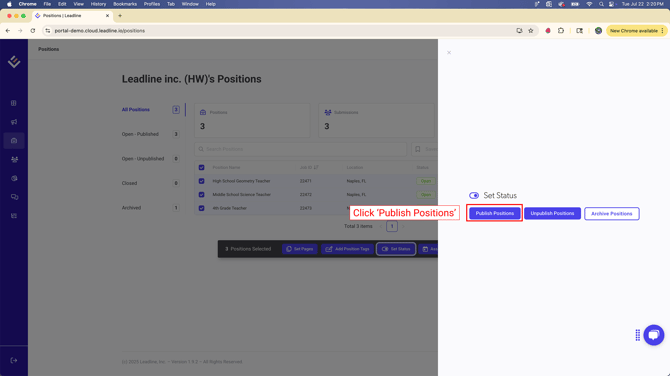This screenshot has height=376, width=670.
Task: Click job ID 22471
Action: point(306,181)
